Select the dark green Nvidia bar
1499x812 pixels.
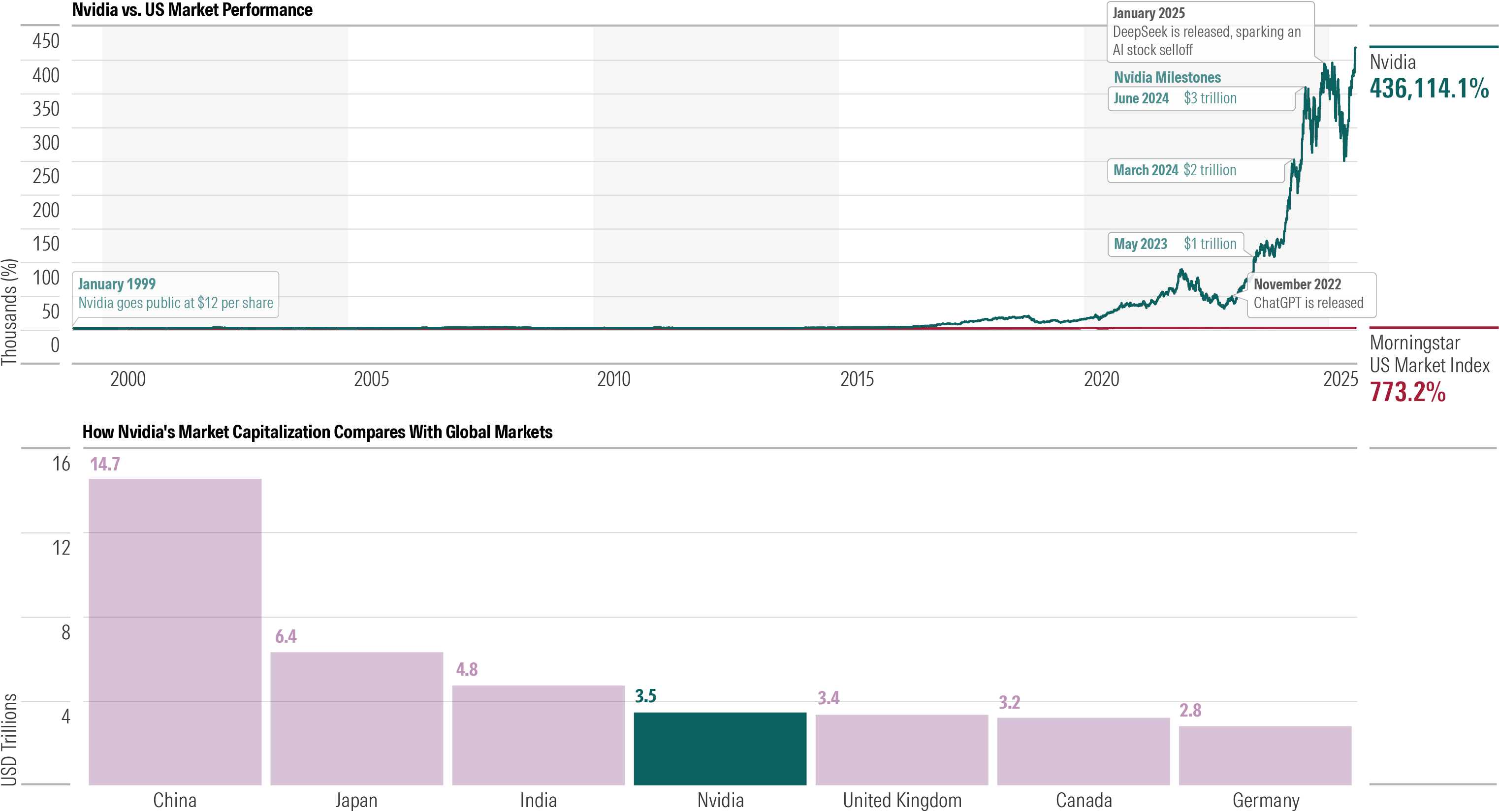(720, 749)
